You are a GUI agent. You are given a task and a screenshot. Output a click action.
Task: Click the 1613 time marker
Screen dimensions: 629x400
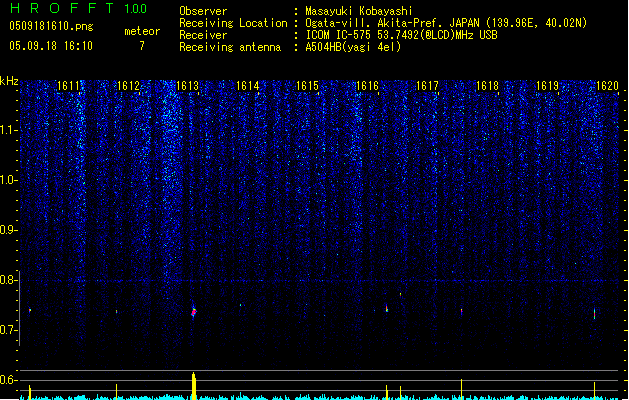coord(187,86)
